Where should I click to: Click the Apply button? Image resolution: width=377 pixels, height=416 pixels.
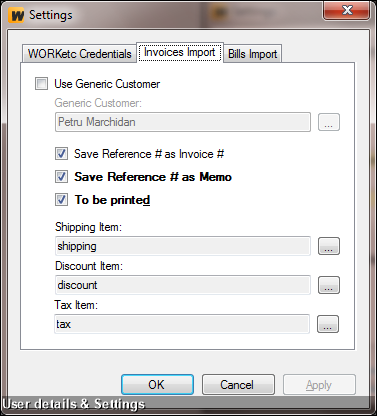319,385
